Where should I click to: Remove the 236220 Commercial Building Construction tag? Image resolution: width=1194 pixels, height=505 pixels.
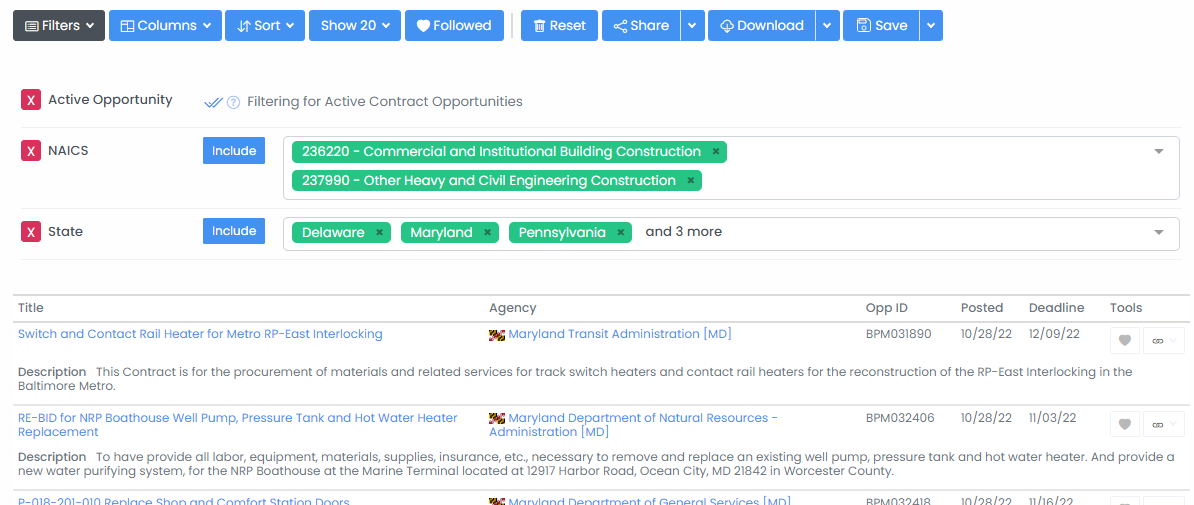tap(716, 152)
